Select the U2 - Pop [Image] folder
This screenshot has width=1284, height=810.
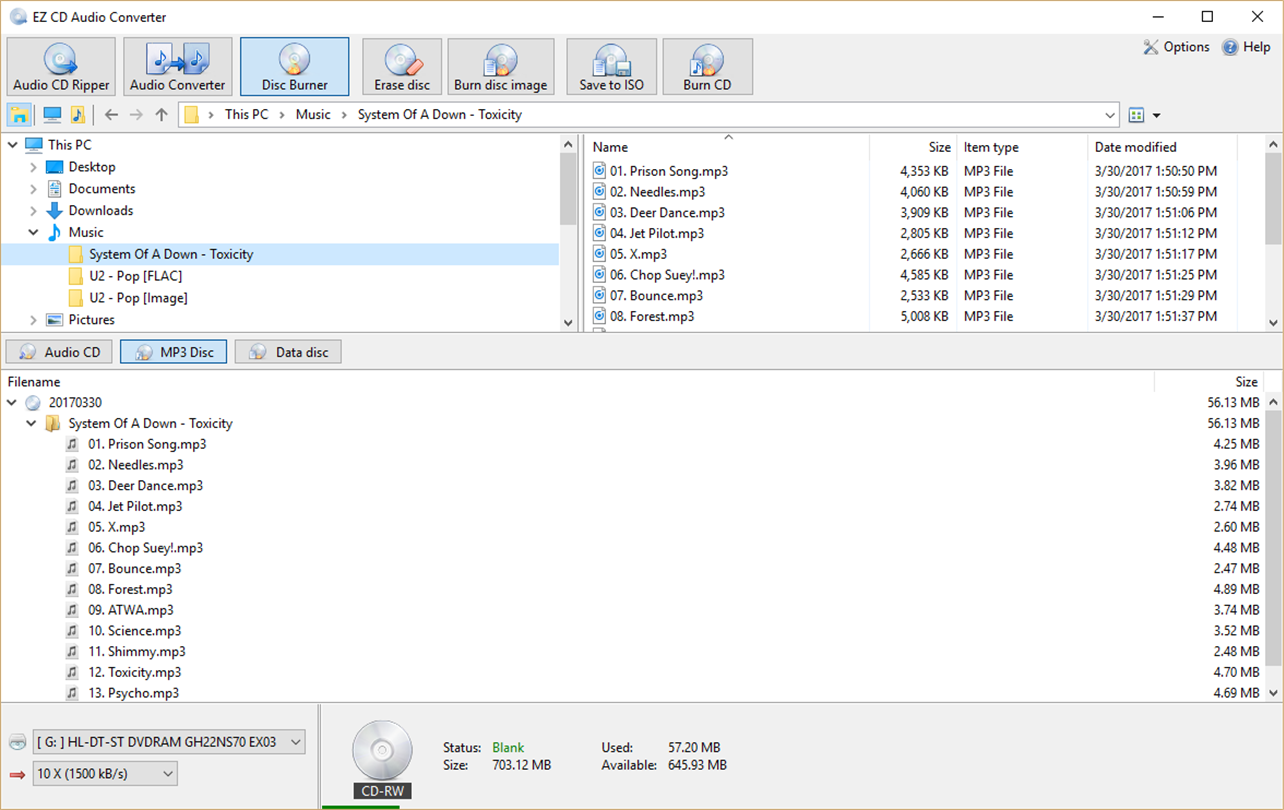point(138,298)
